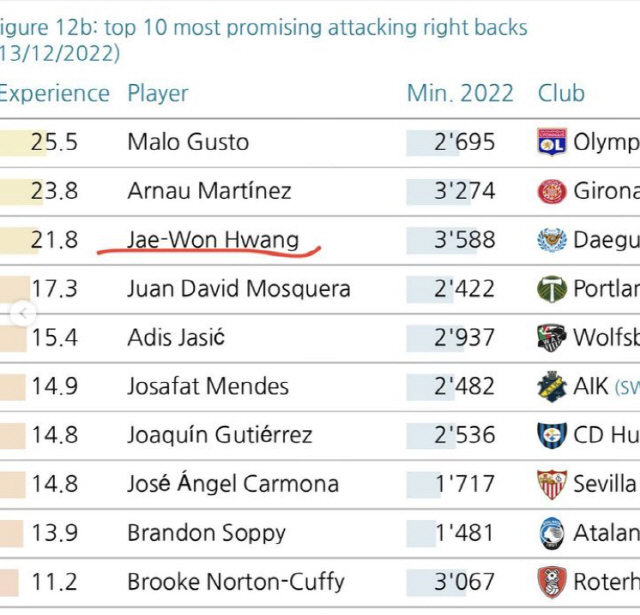Click the Daegu club crest icon
The height and width of the screenshot is (615, 640).
(552, 240)
